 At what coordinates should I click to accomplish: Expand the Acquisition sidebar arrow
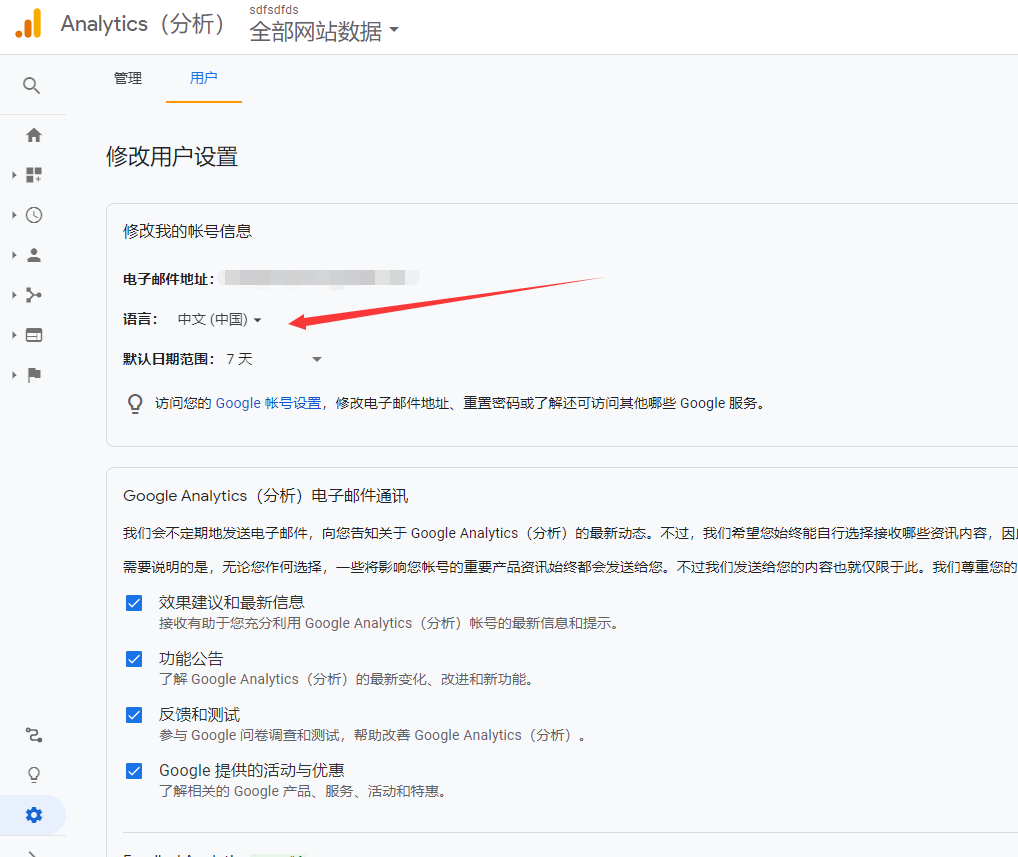(x=14, y=294)
